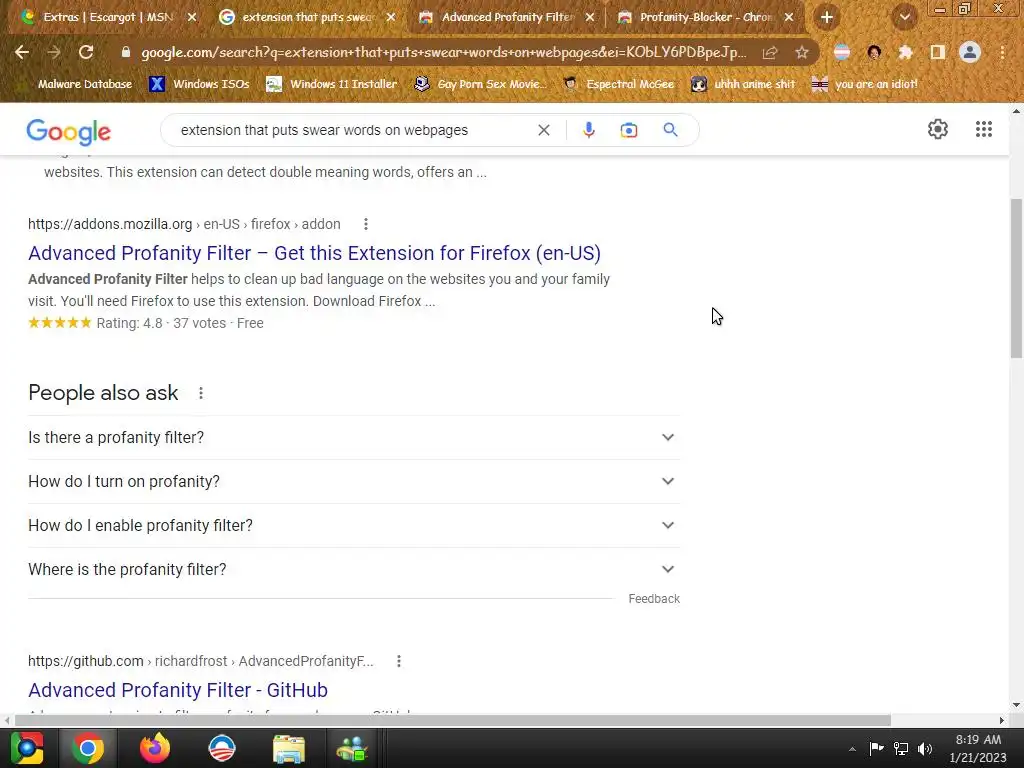Click the scroll-down arrow of vertical scrollbar
This screenshot has height=768, width=1024.
click(1016, 705)
